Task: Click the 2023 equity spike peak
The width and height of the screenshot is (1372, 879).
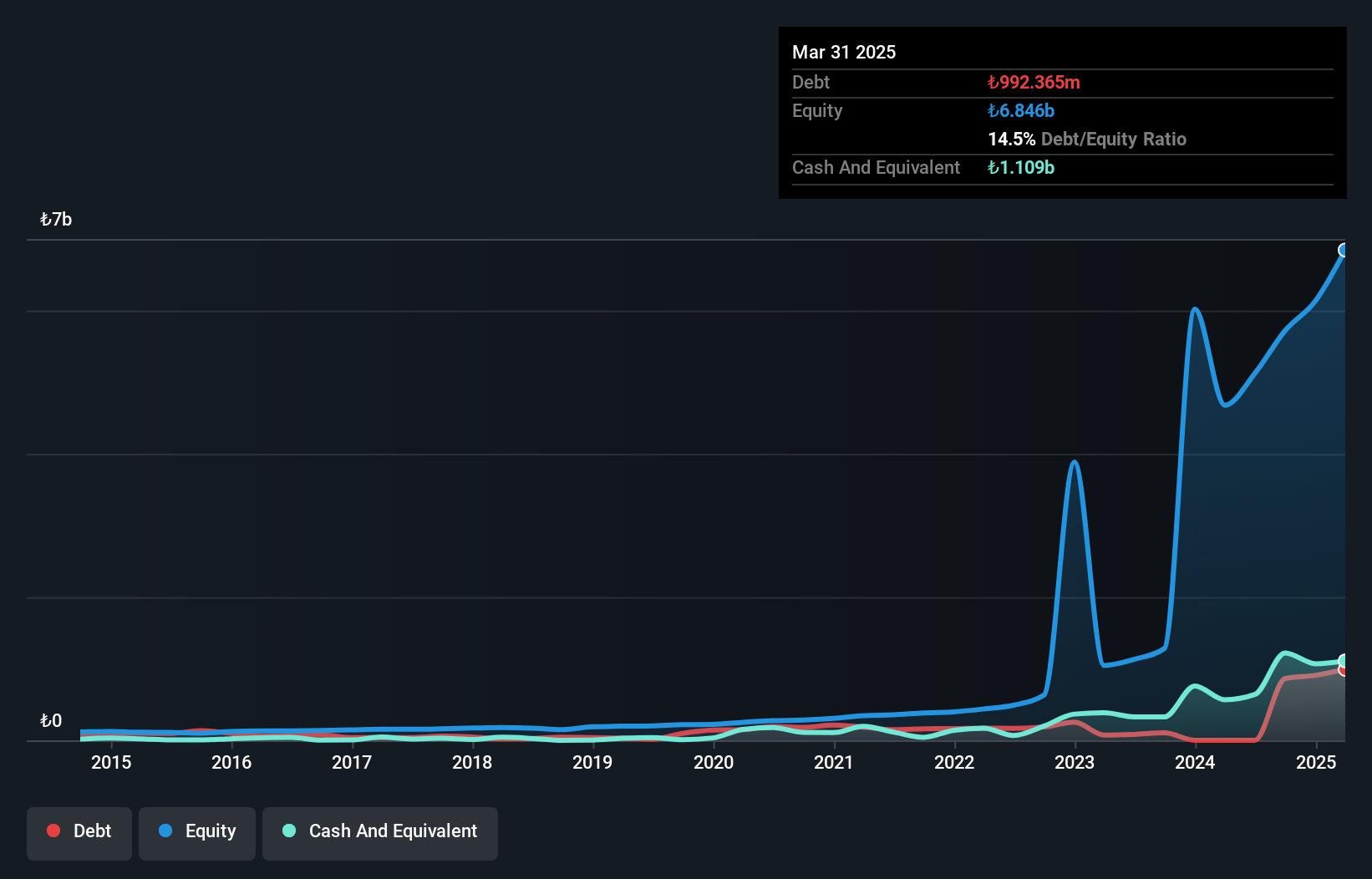Action: [x=1075, y=461]
